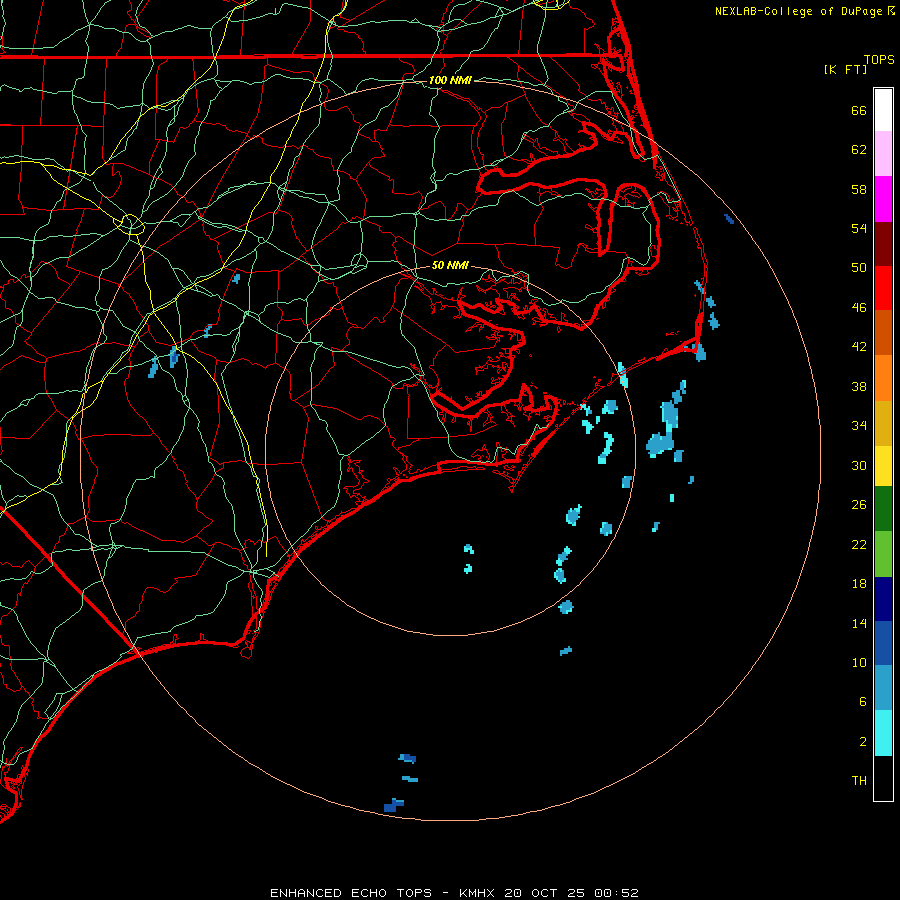The height and width of the screenshot is (900, 900).
Task: Pick the cyan legend swatch
Action: pyautogui.click(x=883, y=733)
